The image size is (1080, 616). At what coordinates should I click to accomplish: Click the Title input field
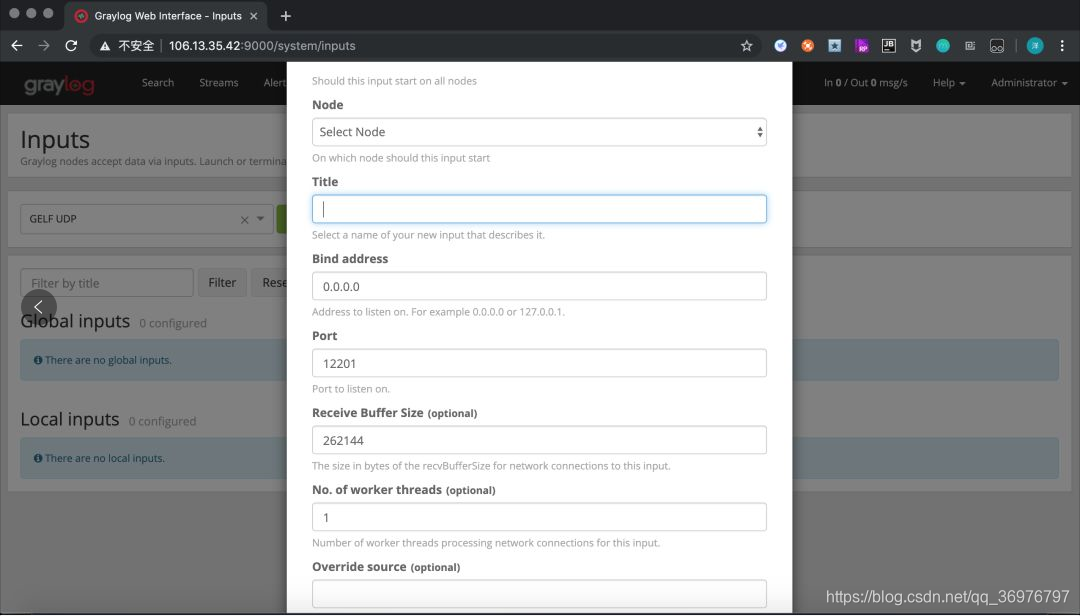[x=539, y=209]
